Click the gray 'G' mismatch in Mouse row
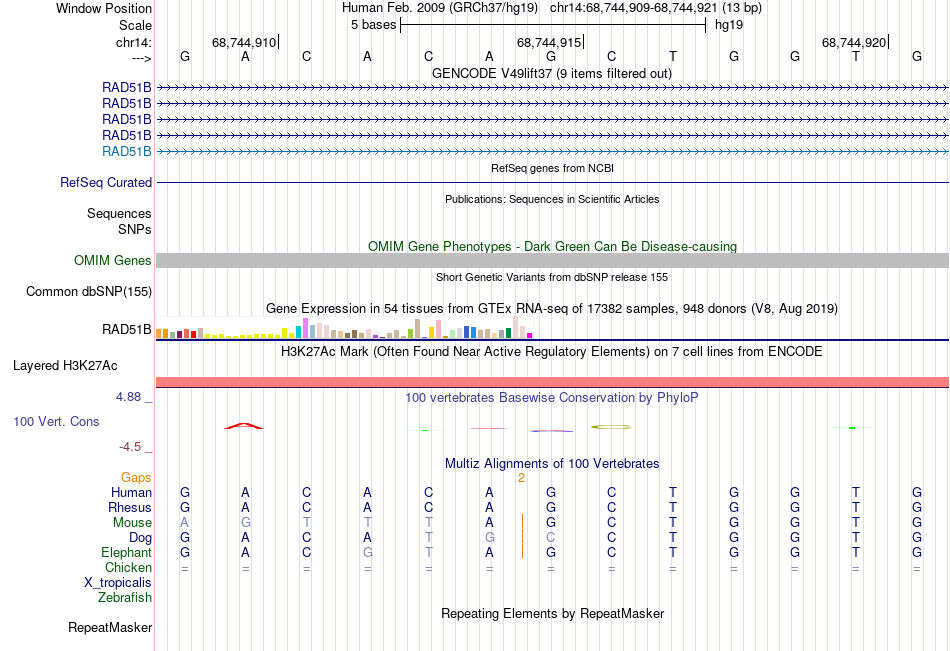The width and height of the screenshot is (950, 651). tap(245, 522)
